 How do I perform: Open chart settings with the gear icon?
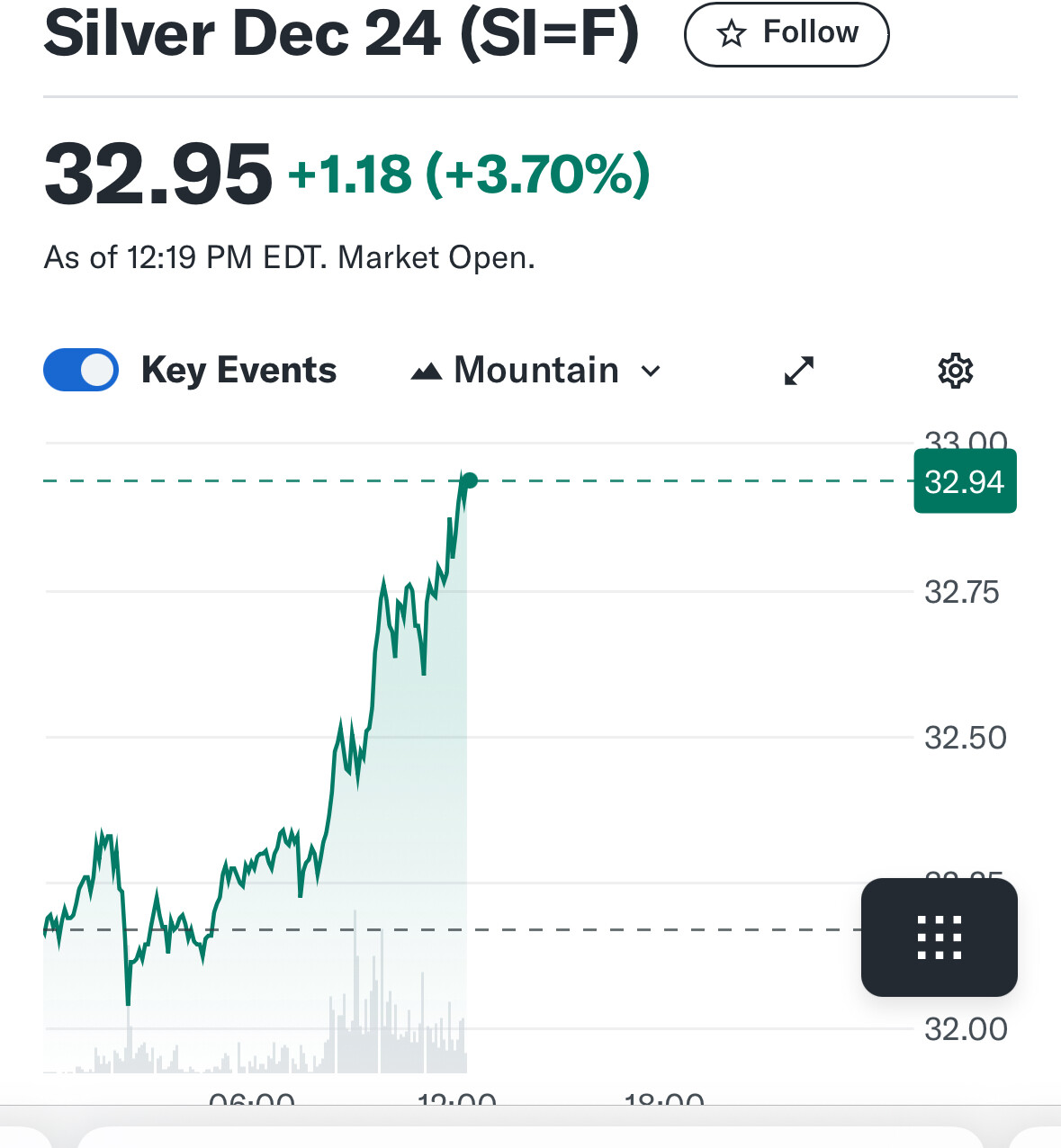coord(956,371)
